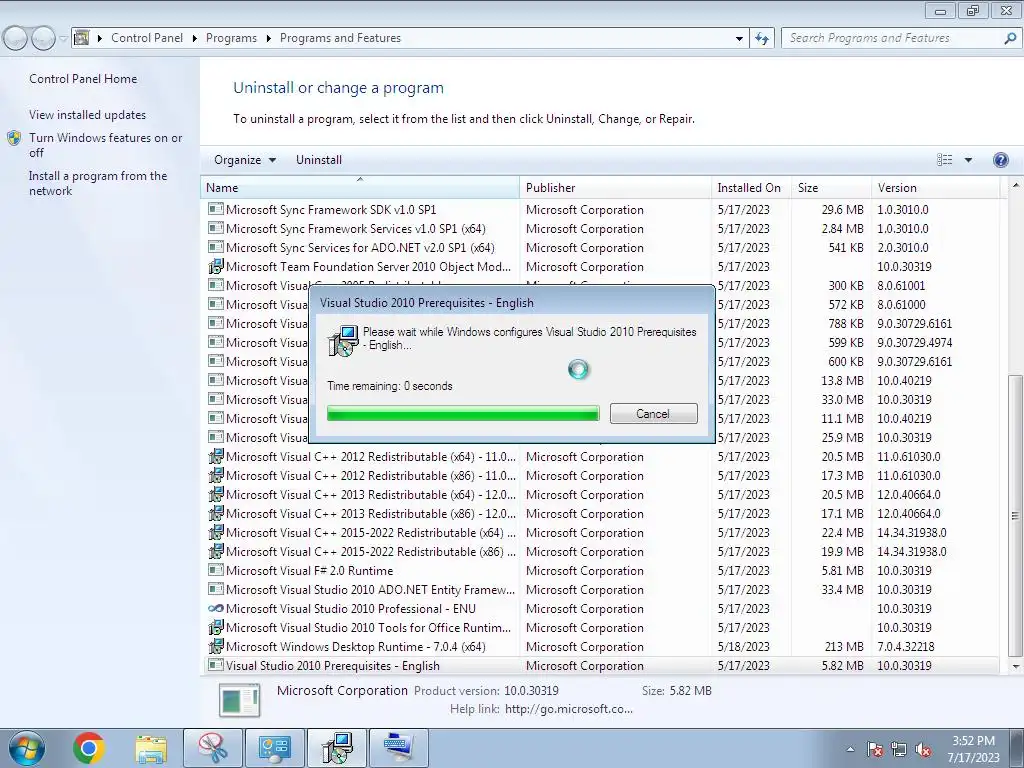Click the taskbar clock showing 3:52 PM
The width and height of the screenshot is (1024, 768).
click(x=973, y=749)
